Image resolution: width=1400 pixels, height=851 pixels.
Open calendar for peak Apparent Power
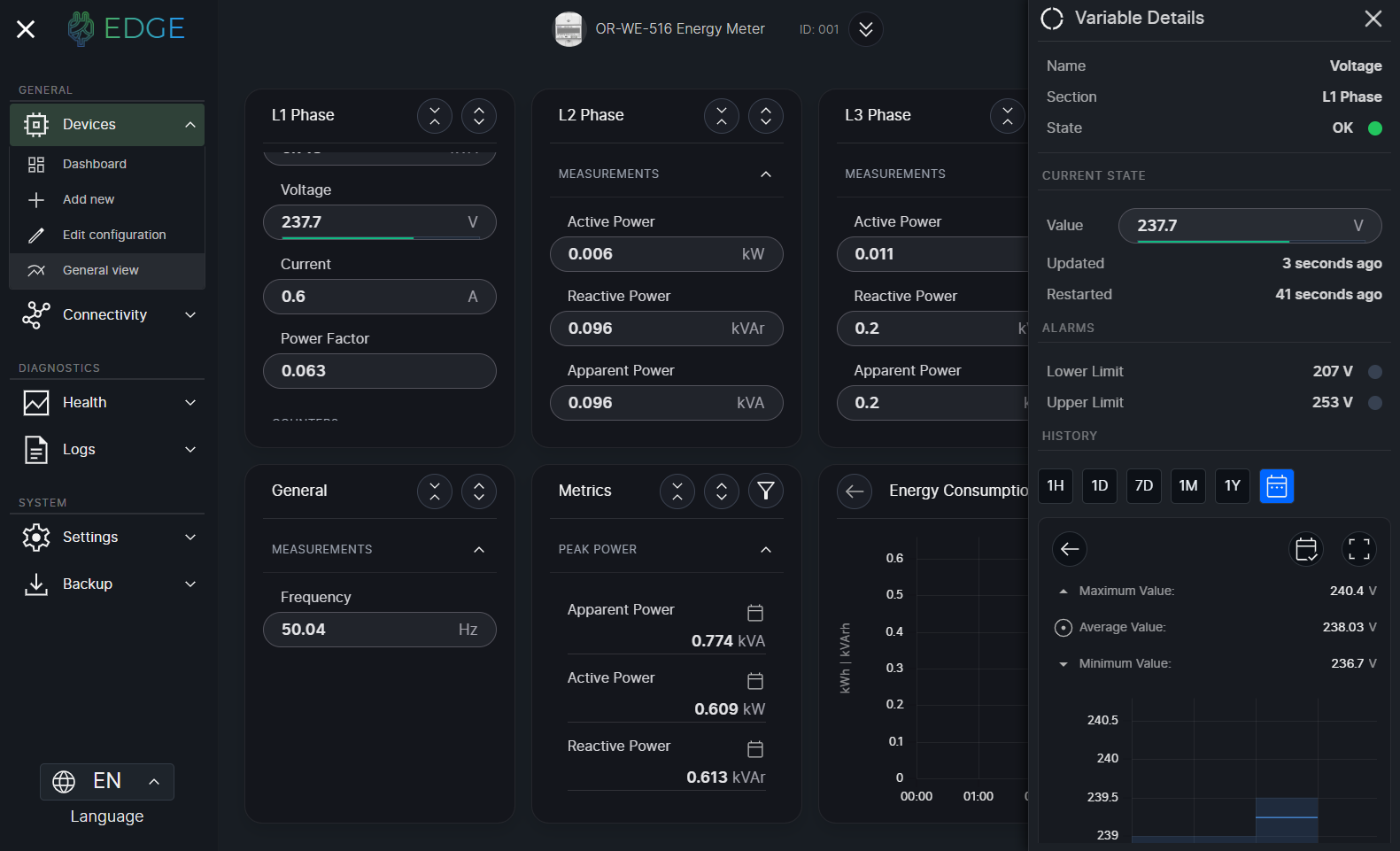(x=755, y=613)
